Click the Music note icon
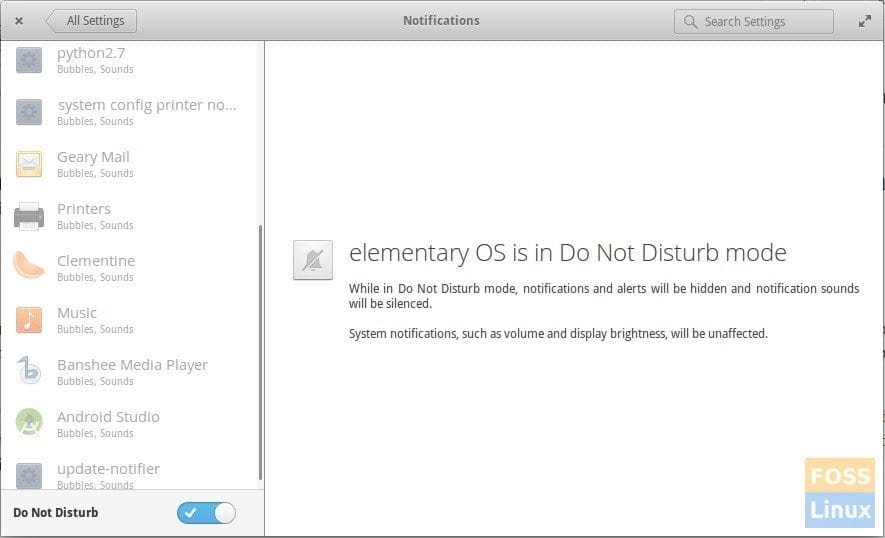The image size is (885, 538). coord(29,320)
